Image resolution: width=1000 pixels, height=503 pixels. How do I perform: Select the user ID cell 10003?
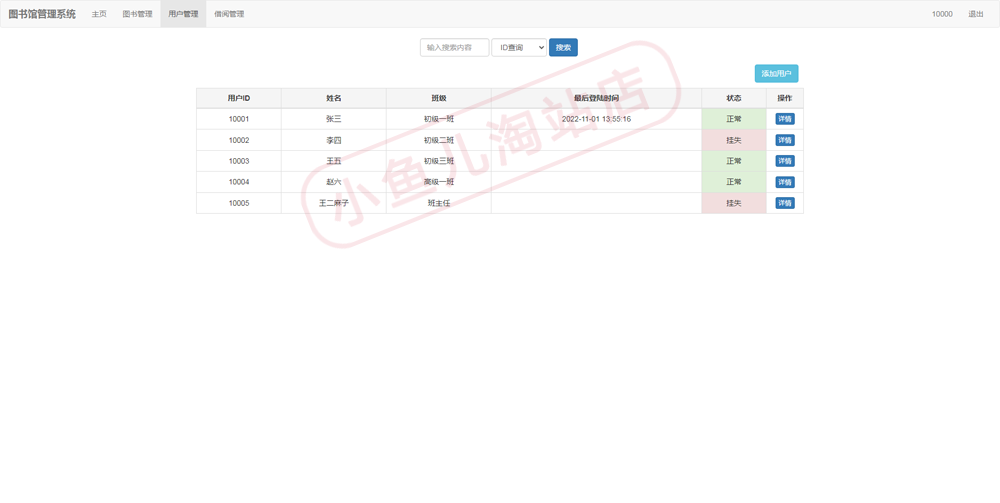tap(239, 161)
